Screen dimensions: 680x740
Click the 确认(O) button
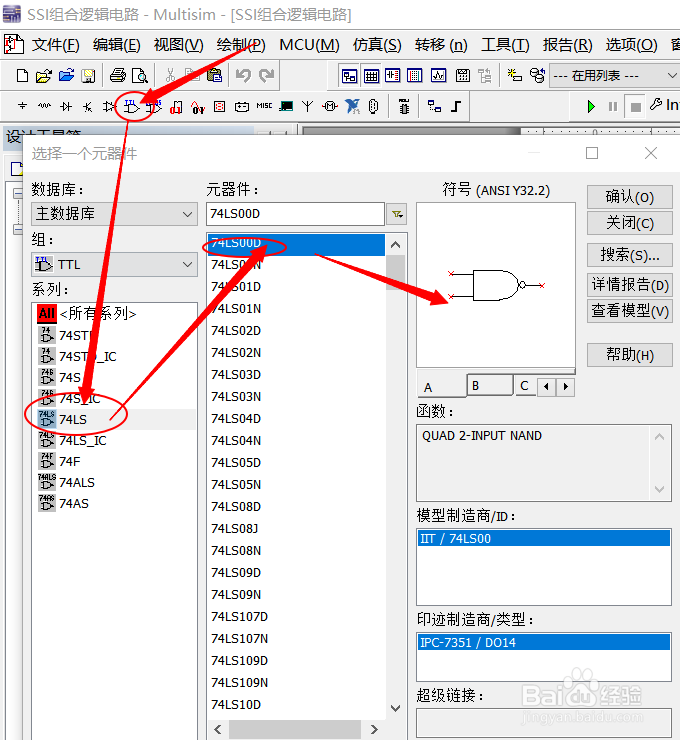click(x=630, y=197)
